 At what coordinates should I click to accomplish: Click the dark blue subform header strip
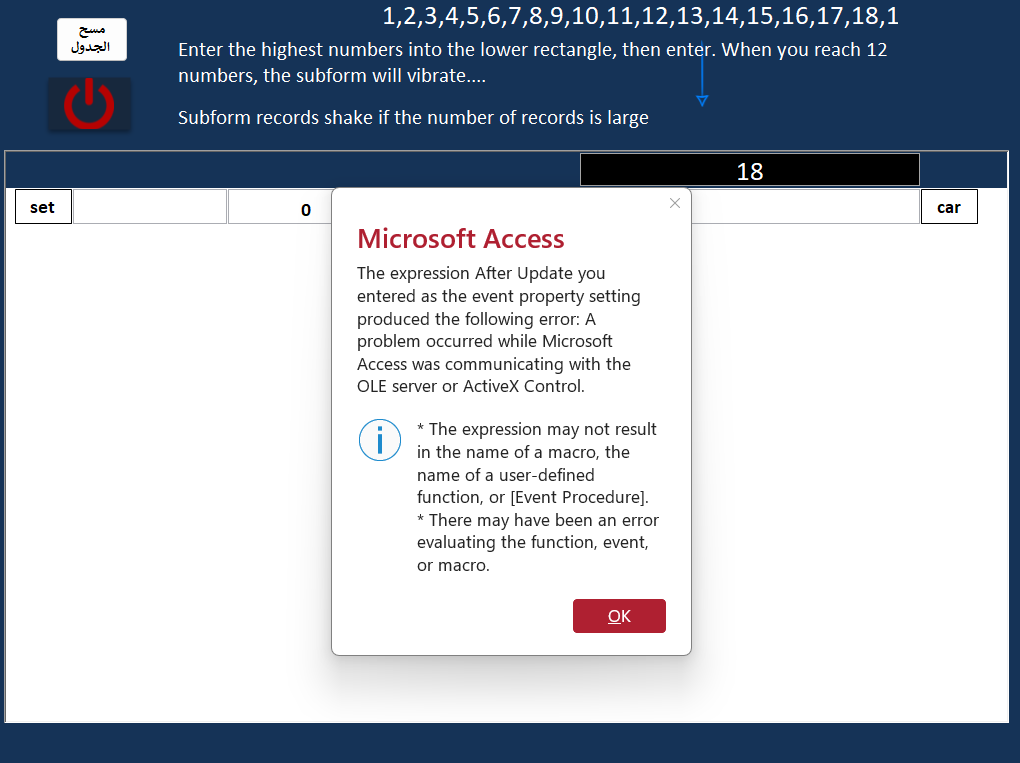point(293,170)
